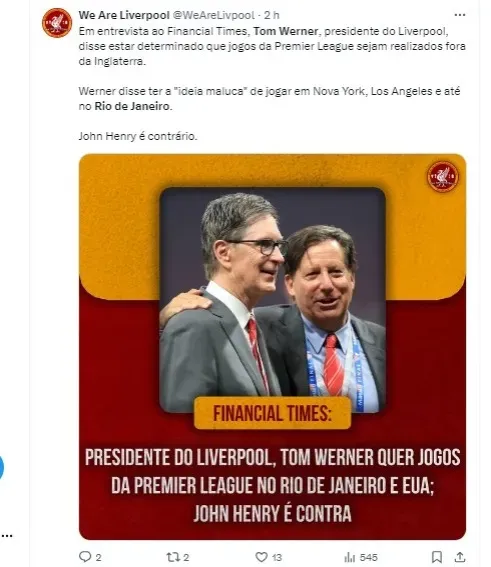Click the 13 likes count
The image size is (491, 567).
click(x=277, y=557)
